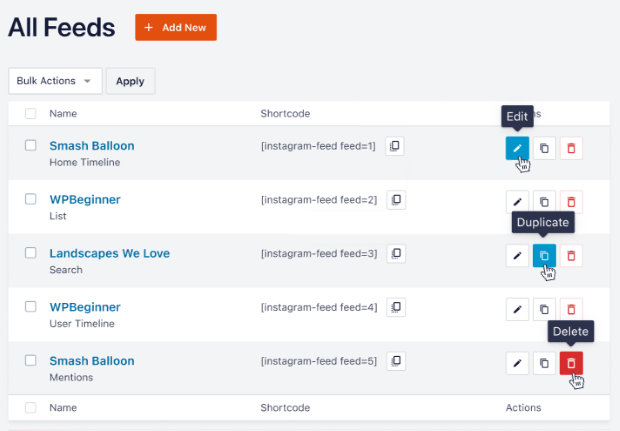620x431 pixels.
Task: Open the Landscapes We Love link
Action: pyautogui.click(x=110, y=253)
